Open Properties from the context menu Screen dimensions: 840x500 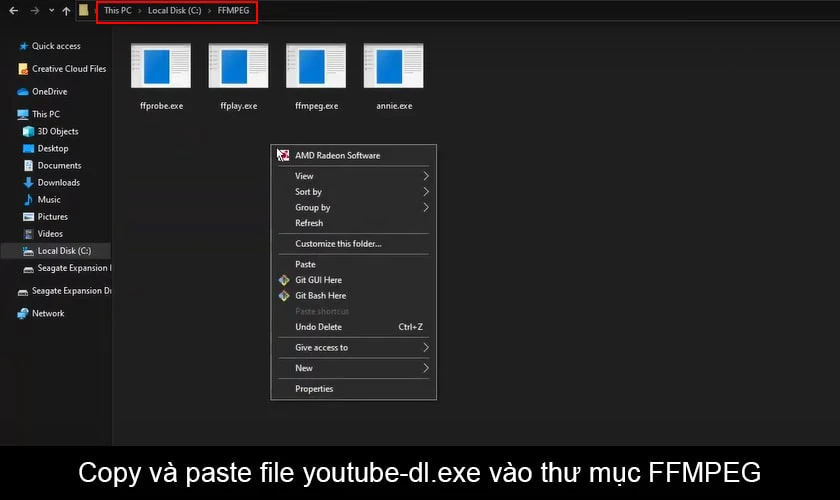(354, 389)
